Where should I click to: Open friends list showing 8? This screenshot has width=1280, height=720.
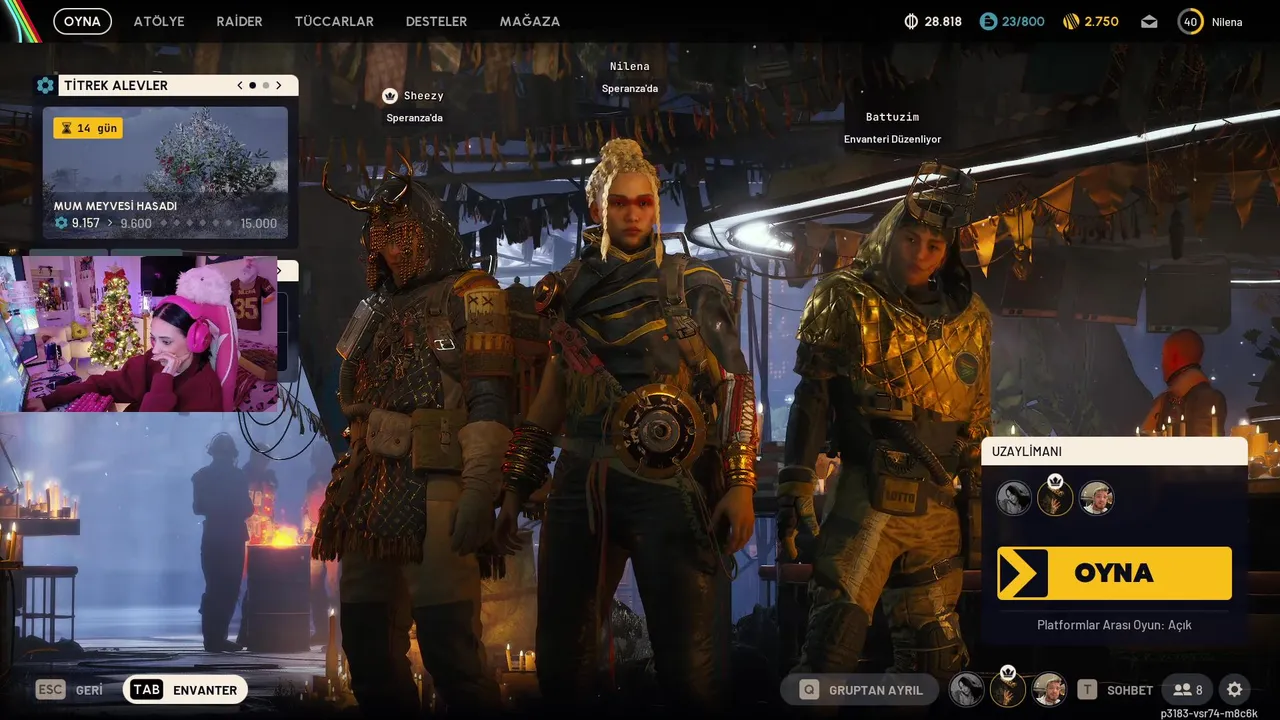tap(1188, 690)
